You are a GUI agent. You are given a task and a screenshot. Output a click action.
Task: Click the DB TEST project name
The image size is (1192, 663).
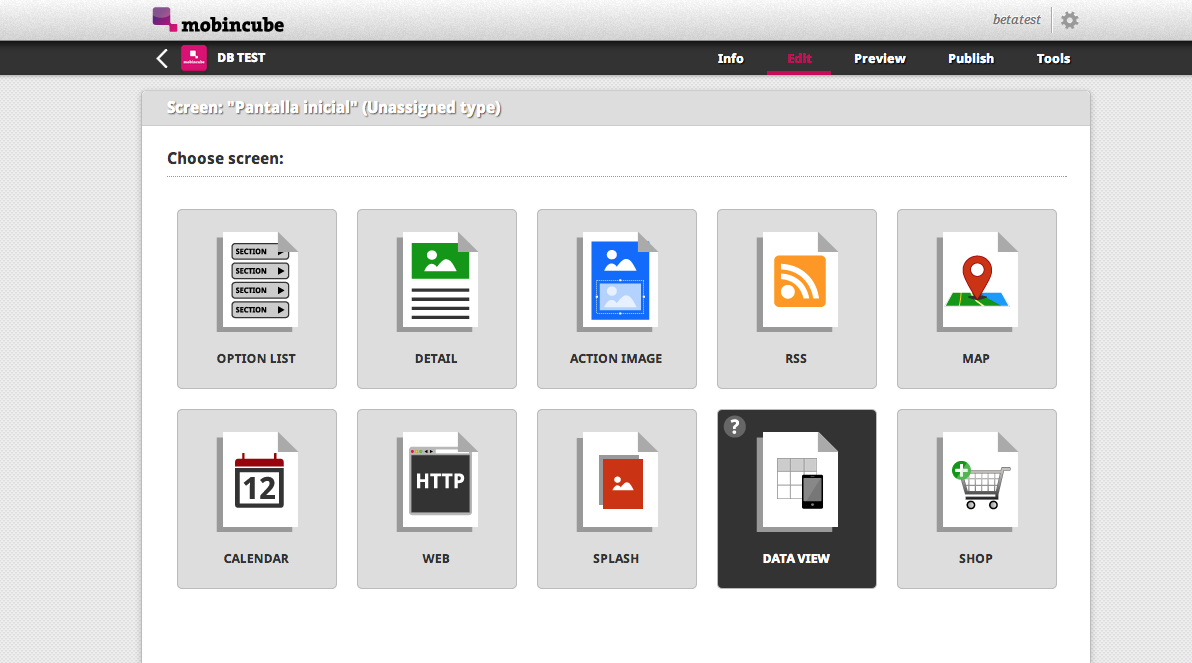pyautogui.click(x=241, y=58)
